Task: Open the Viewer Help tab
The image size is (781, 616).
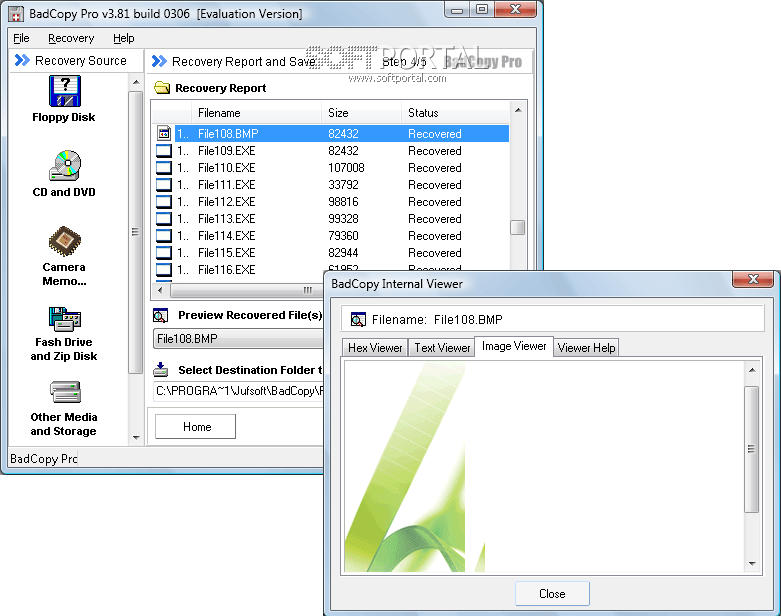Action: coord(586,348)
